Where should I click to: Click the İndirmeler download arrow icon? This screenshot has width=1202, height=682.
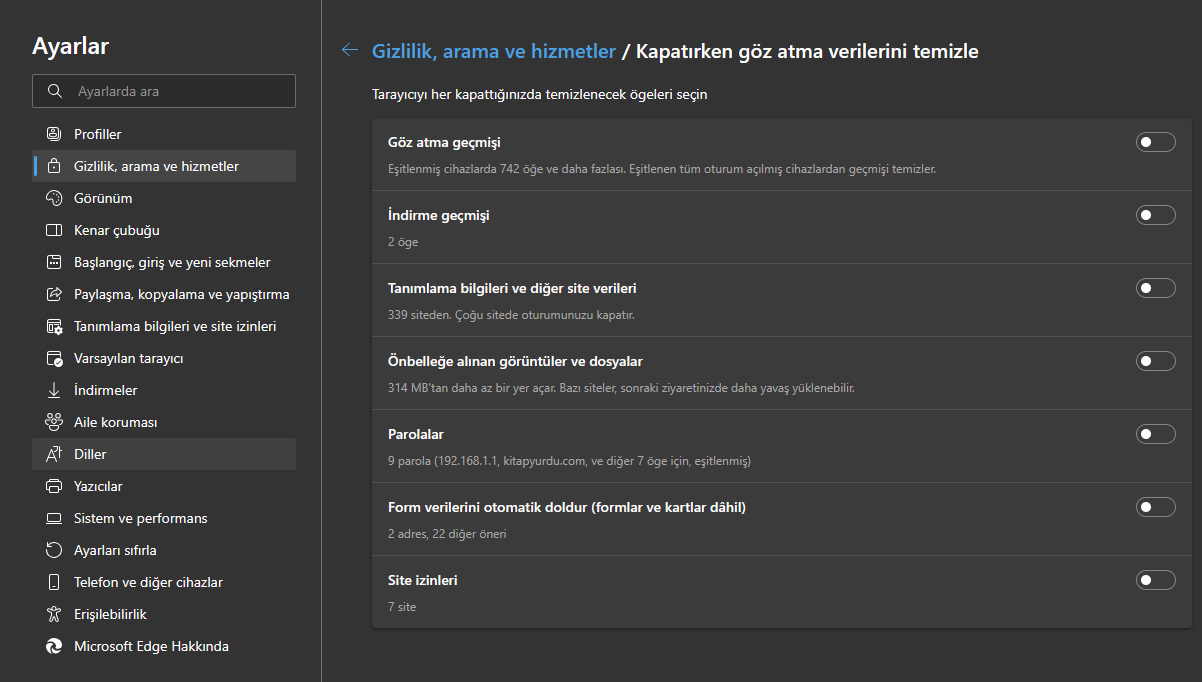click(54, 390)
